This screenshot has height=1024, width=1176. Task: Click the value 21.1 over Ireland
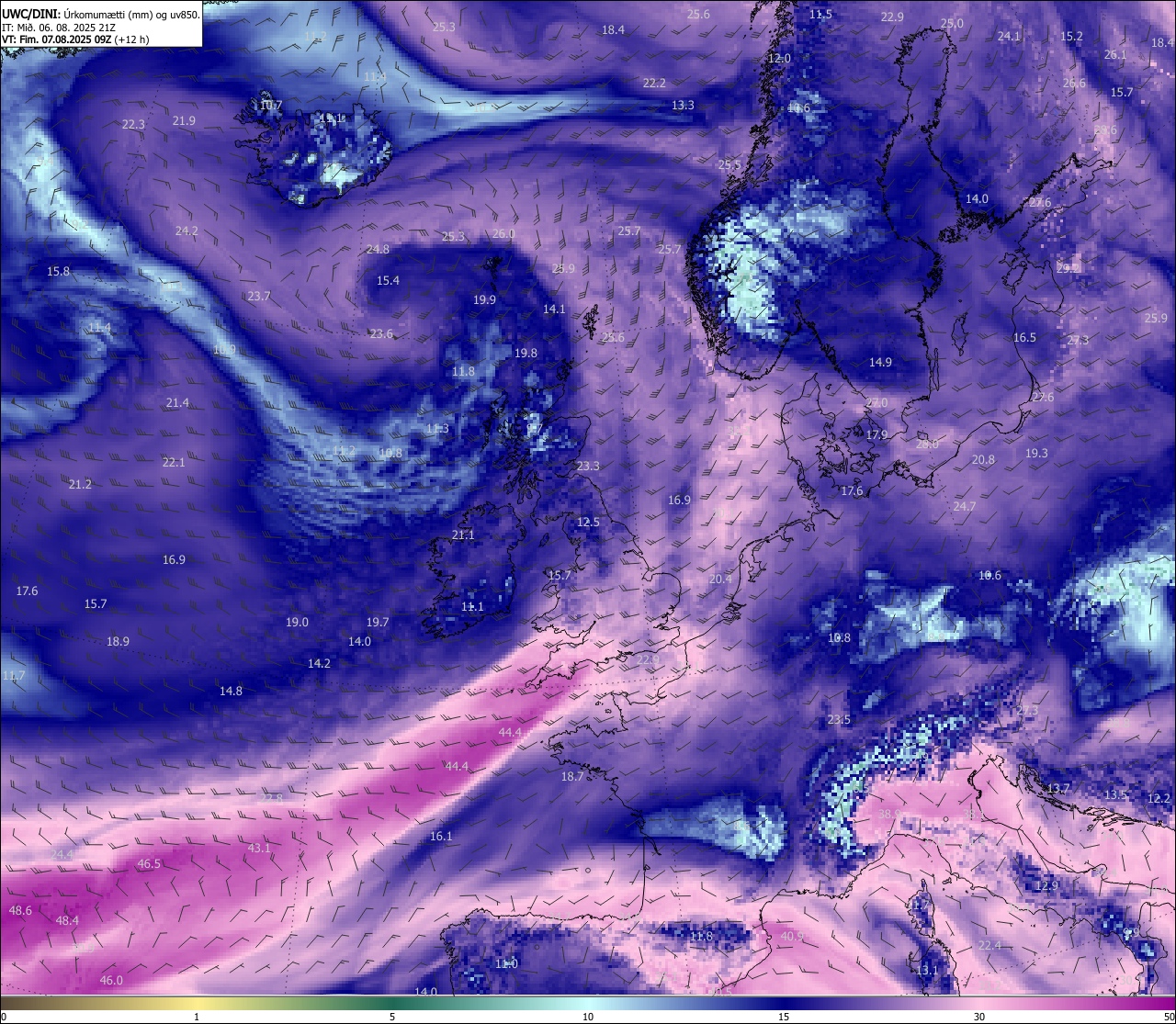pos(463,535)
